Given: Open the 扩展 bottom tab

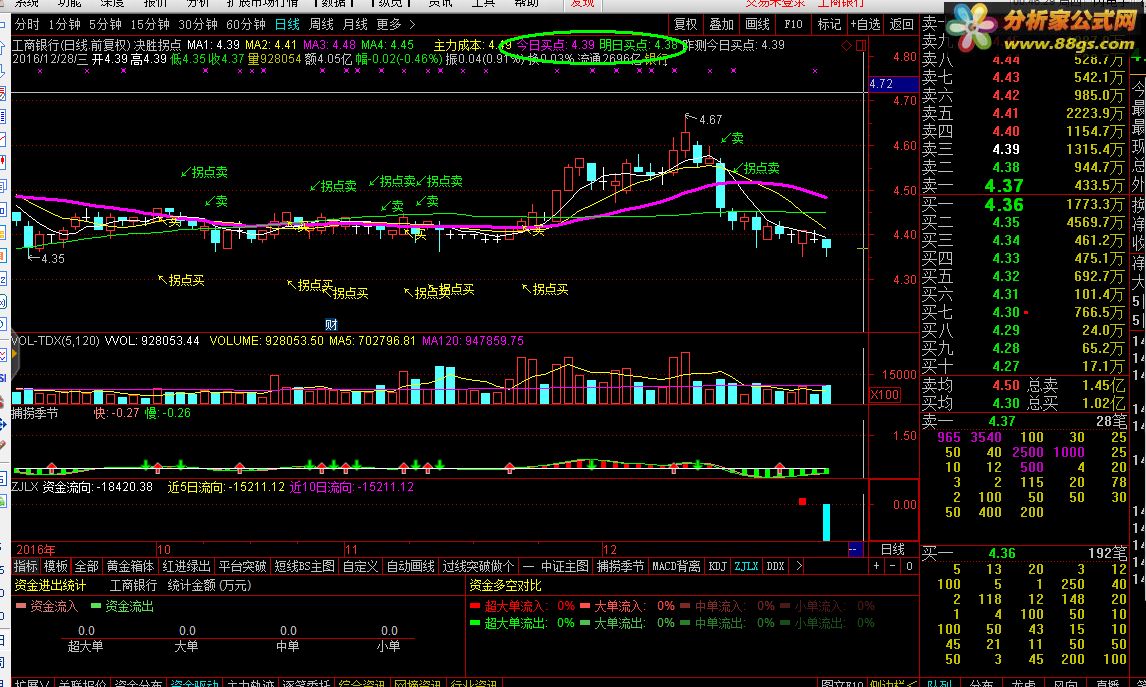Looking at the screenshot, I should [x=30, y=683].
